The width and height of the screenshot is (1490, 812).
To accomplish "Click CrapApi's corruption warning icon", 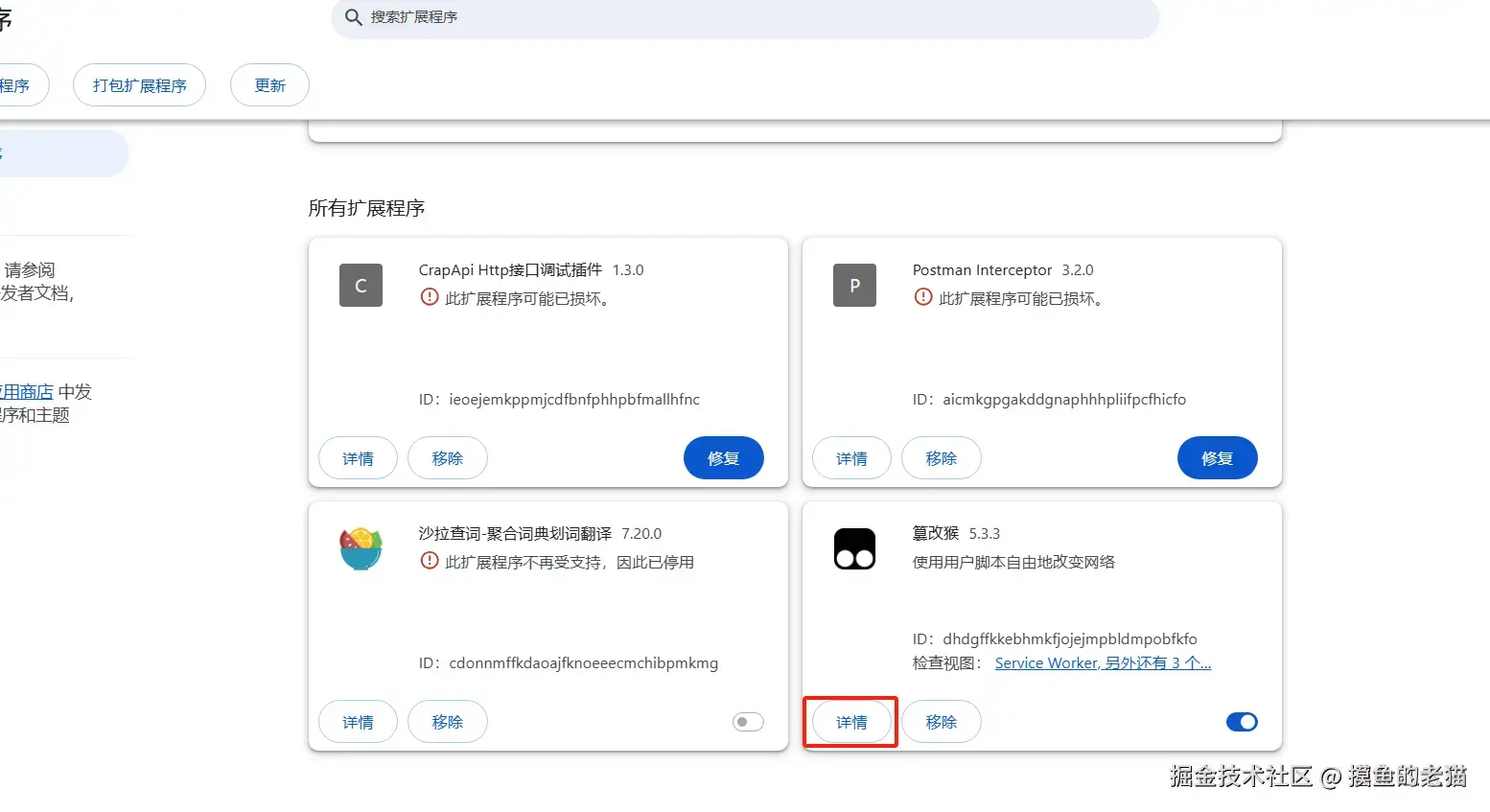I will (430, 297).
